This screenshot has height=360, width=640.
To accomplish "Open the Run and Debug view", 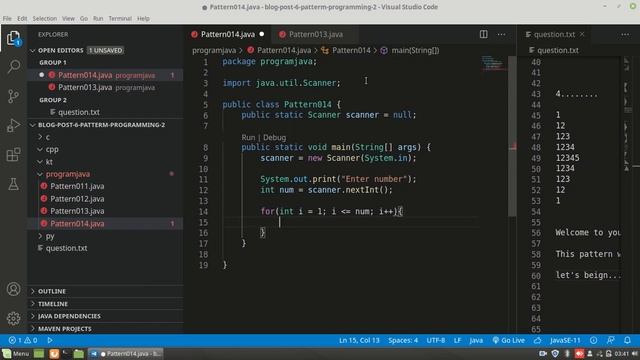I will pyautogui.click(x=13, y=125).
